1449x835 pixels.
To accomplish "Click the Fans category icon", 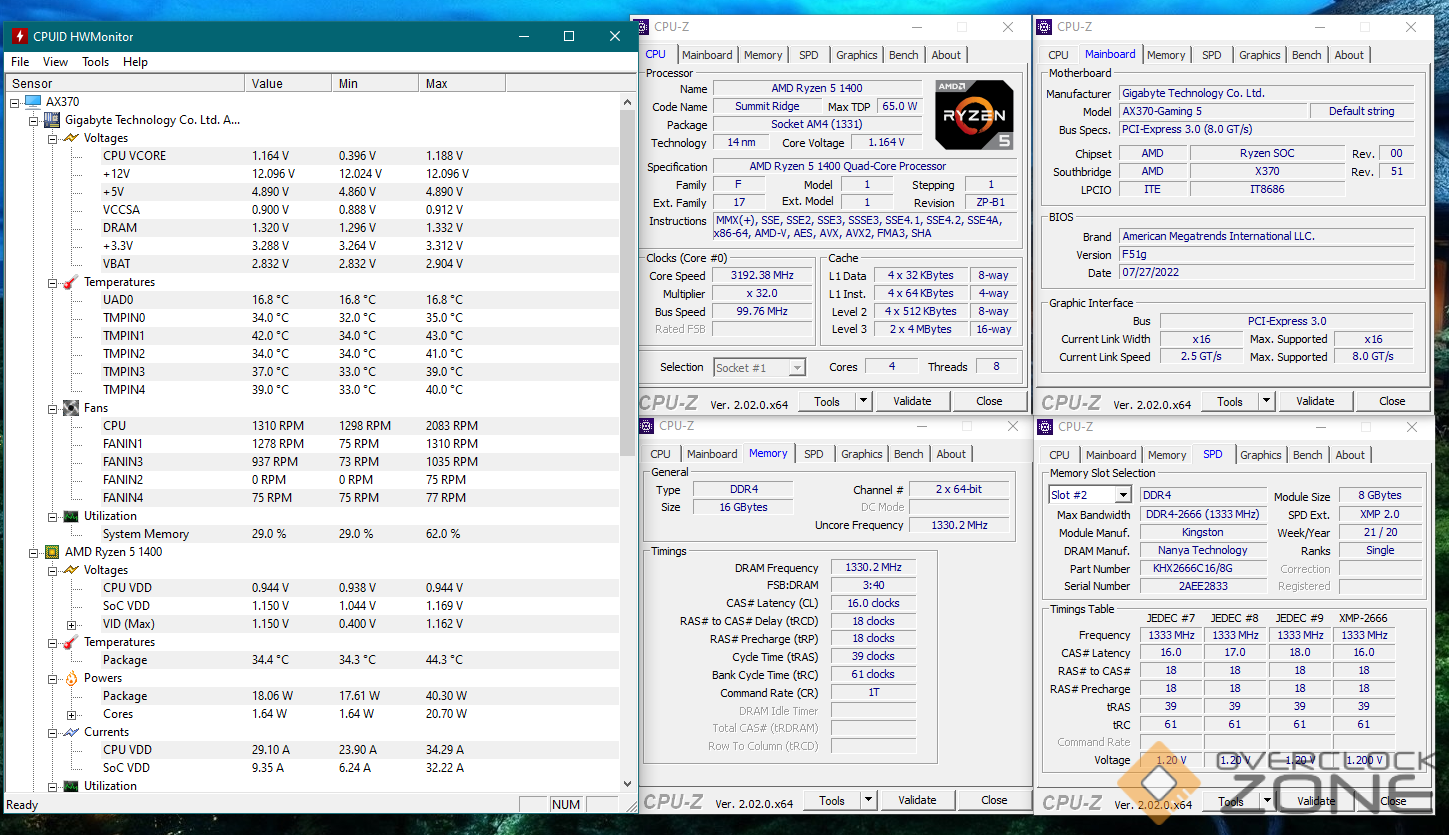I will tap(71, 408).
